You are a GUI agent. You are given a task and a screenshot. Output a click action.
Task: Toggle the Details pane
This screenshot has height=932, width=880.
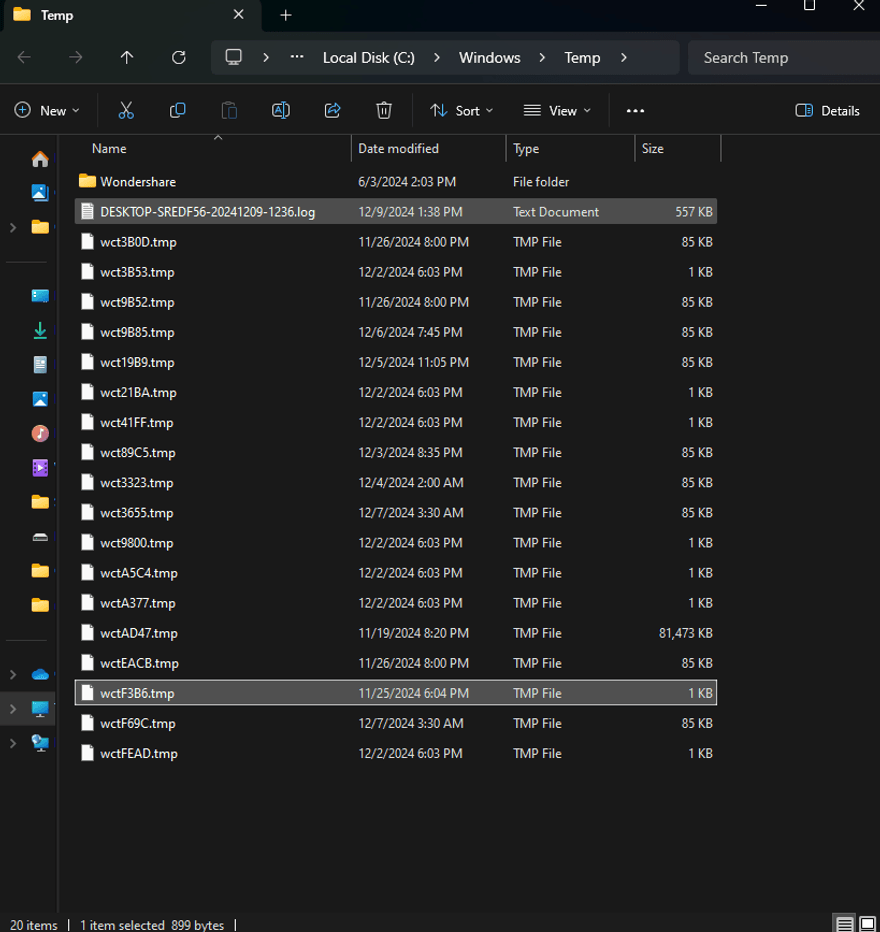[x=828, y=111]
